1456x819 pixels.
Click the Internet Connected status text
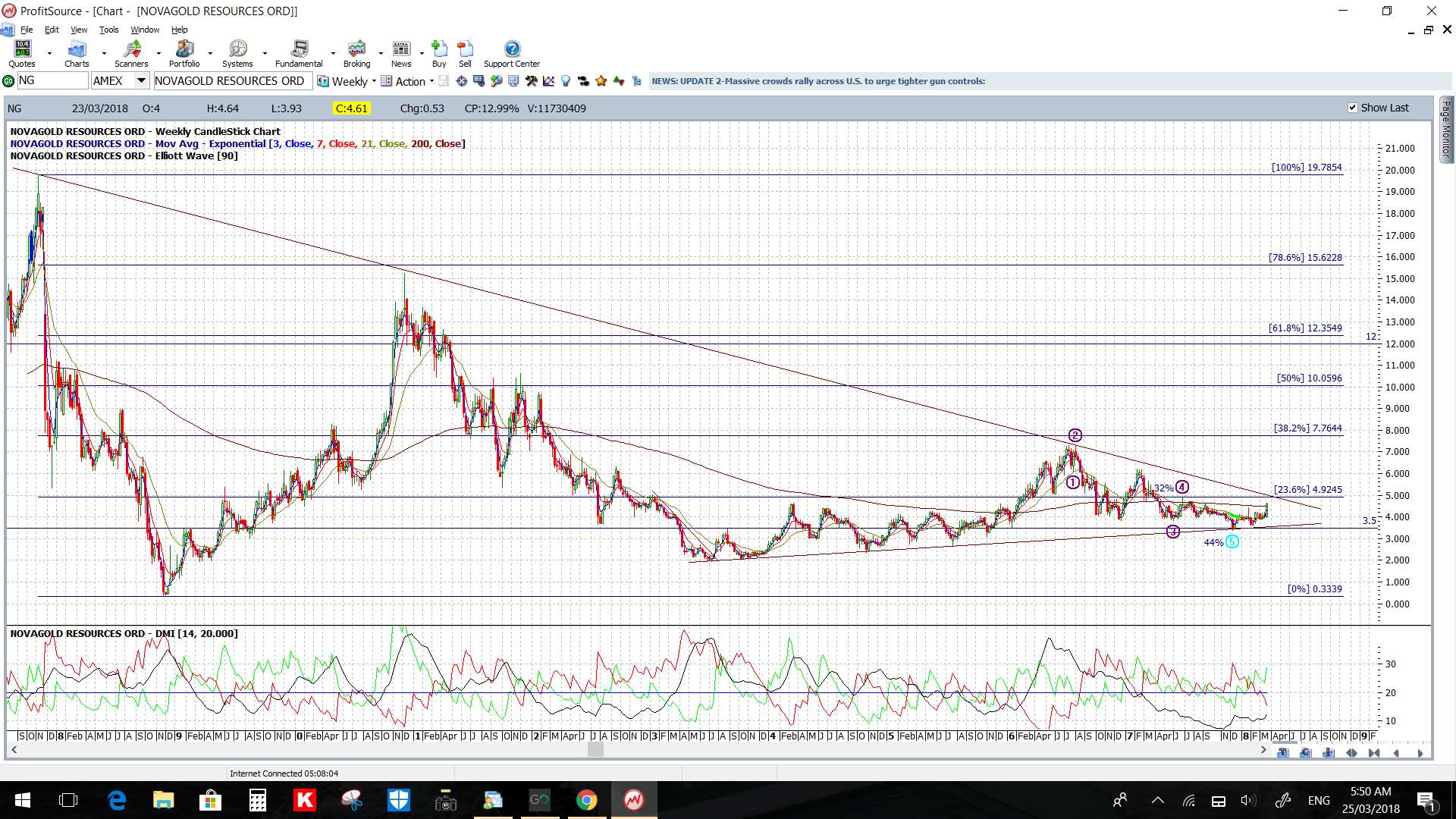(x=284, y=773)
